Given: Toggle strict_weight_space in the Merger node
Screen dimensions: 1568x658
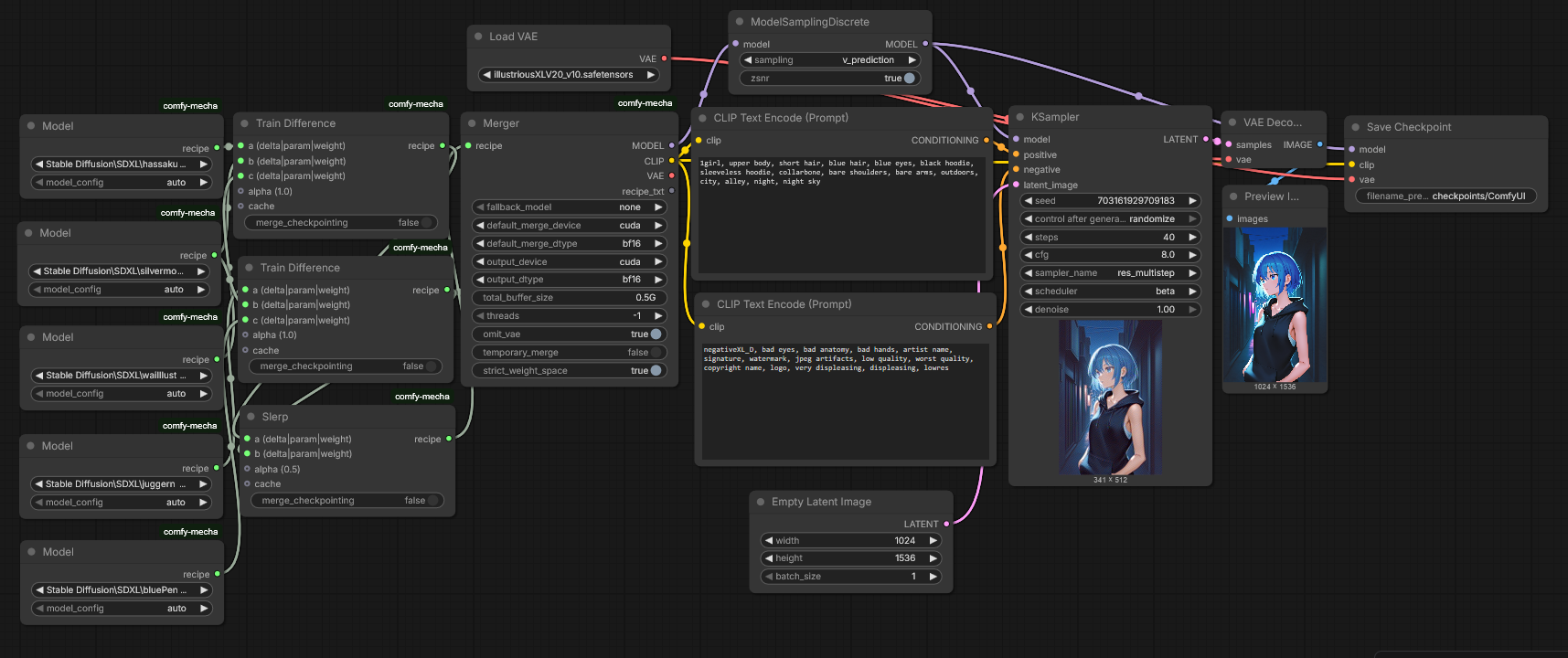Looking at the screenshot, I should click(x=655, y=371).
